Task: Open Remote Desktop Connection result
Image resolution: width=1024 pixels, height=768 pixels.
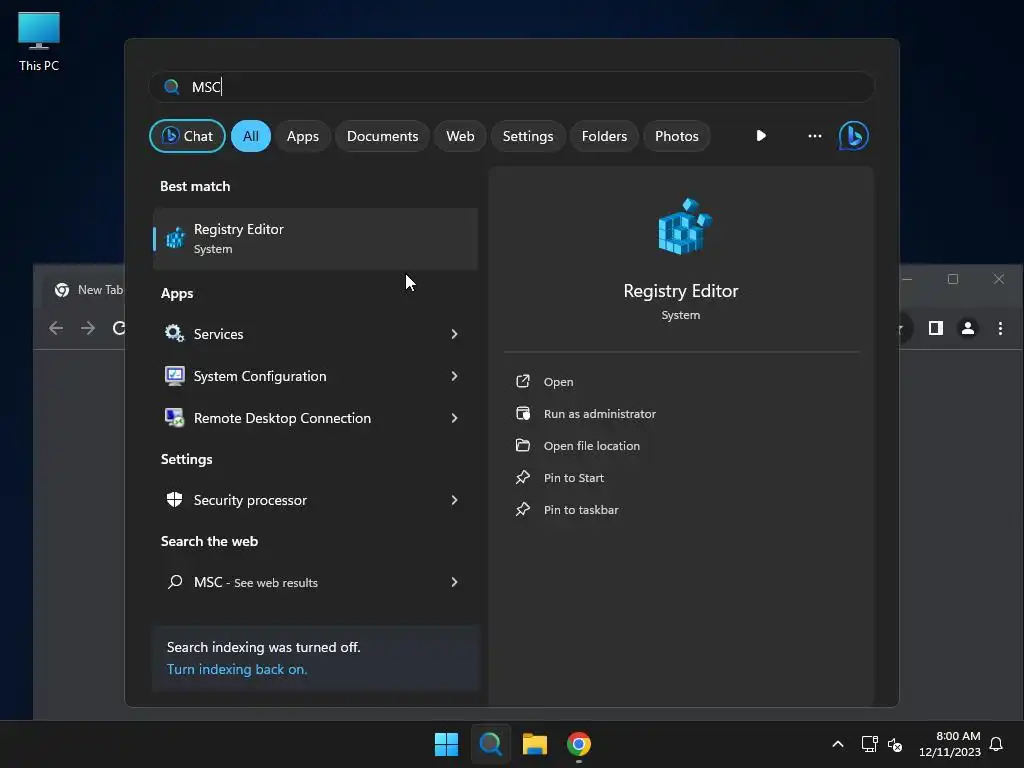Action: point(315,418)
